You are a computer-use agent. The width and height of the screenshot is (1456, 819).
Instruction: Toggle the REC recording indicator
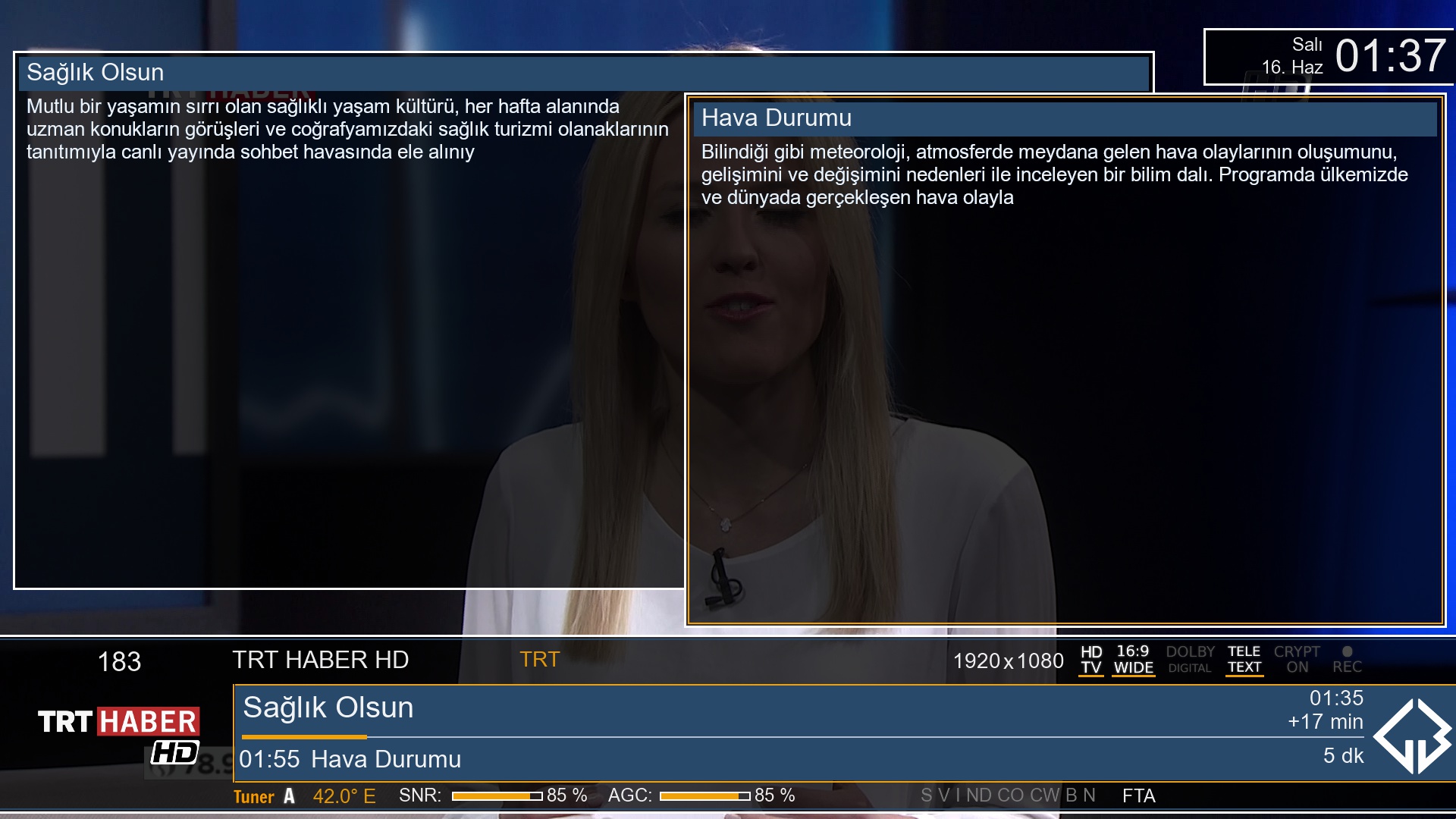1347,660
